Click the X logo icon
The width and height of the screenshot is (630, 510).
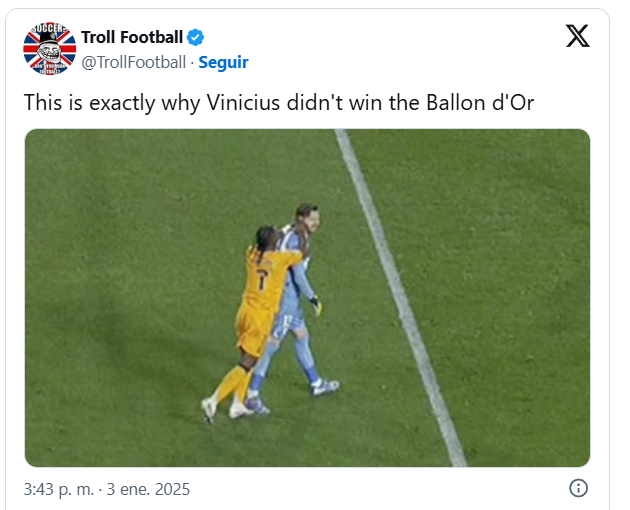coord(577,36)
